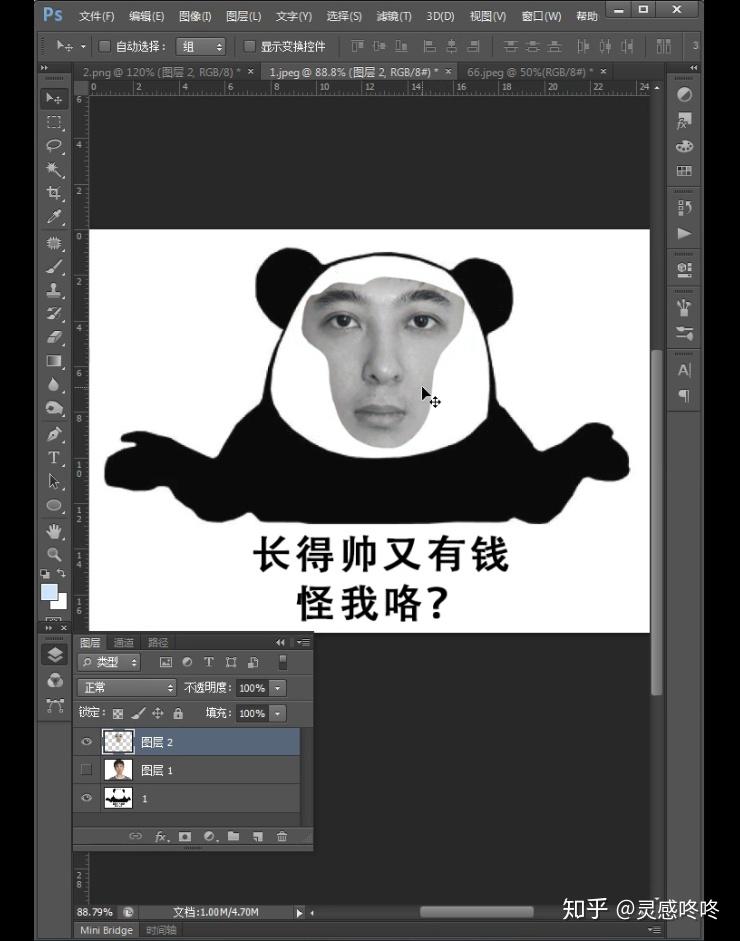Select the History Brush tool
Image resolution: width=740 pixels, height=941 pixels.
54,314
